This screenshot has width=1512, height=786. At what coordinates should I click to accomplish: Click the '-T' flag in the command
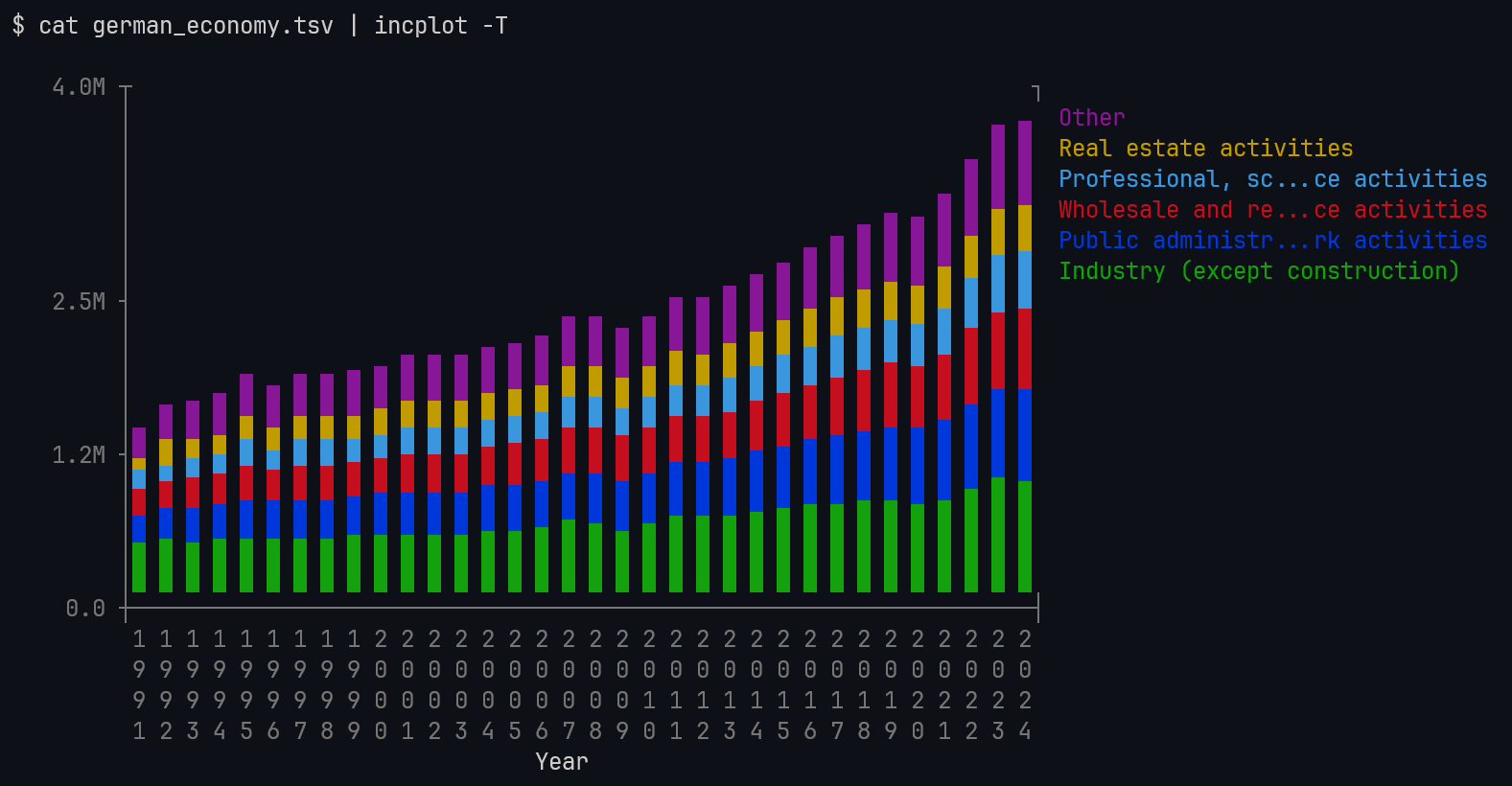coord(495,26)
